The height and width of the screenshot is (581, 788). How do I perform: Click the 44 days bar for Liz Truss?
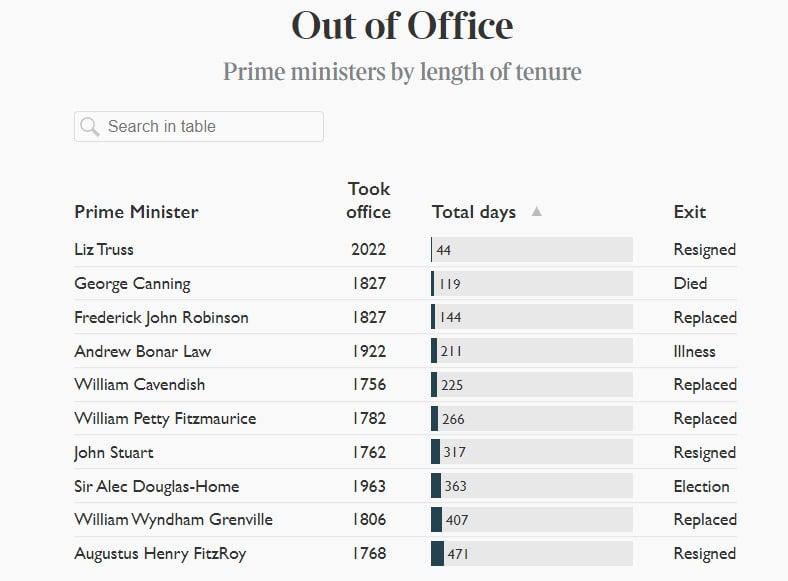(x=531, y=250)
